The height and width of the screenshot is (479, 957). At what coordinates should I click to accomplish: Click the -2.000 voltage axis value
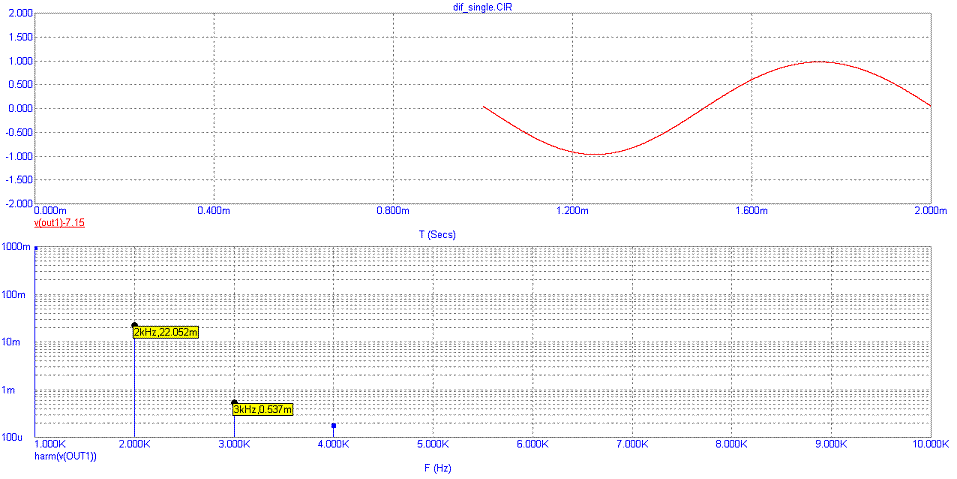[19, 203]
